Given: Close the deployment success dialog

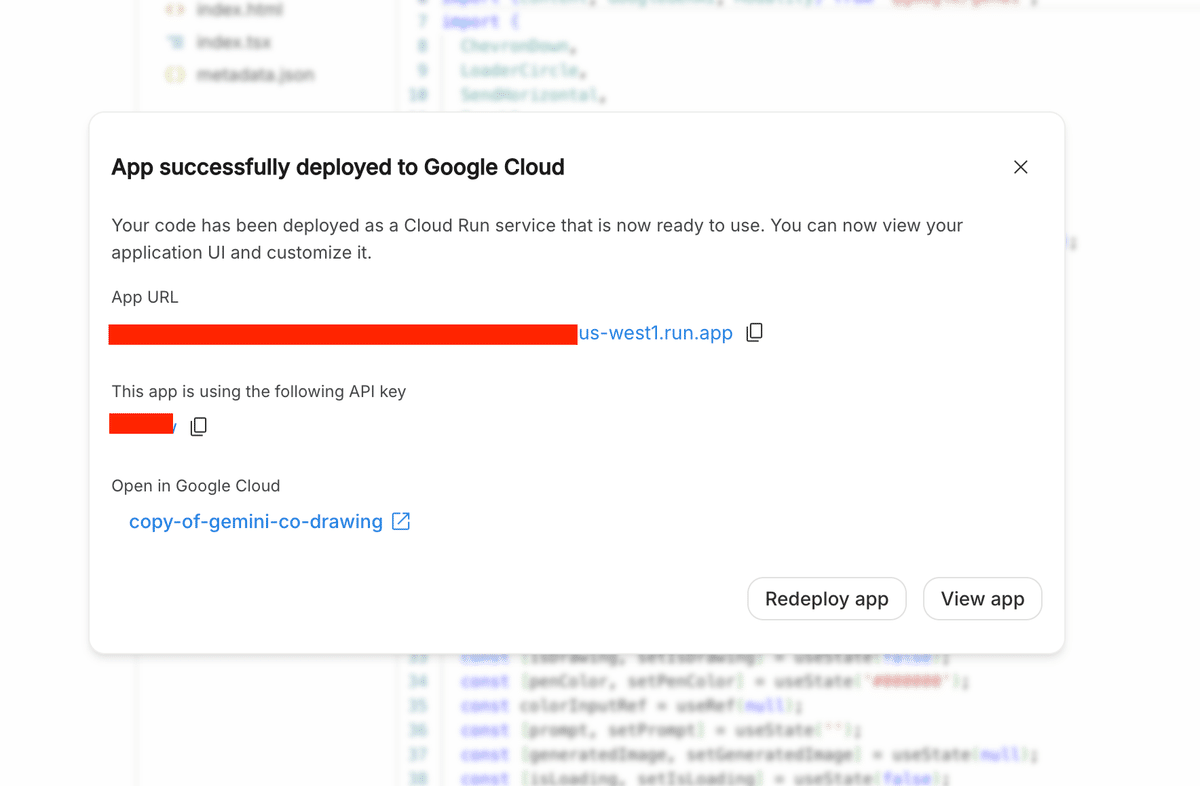Looking at the screenshot, I should click(x=1020, y=167).
